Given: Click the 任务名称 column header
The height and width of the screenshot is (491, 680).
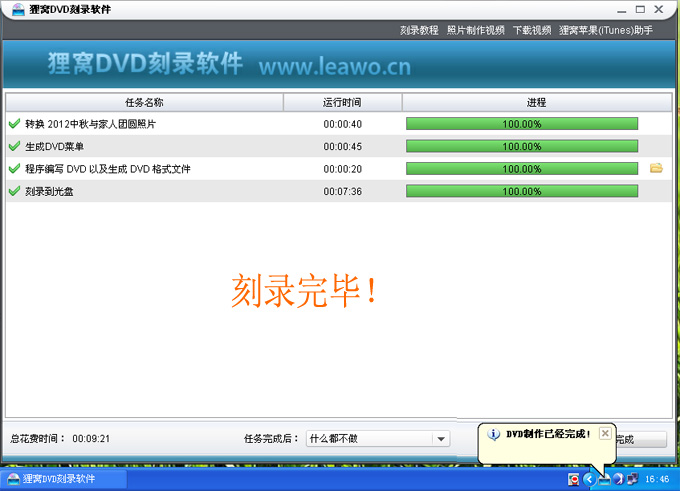Looking at the screenshot, I should pyautogui.click(x=144, y=102).
